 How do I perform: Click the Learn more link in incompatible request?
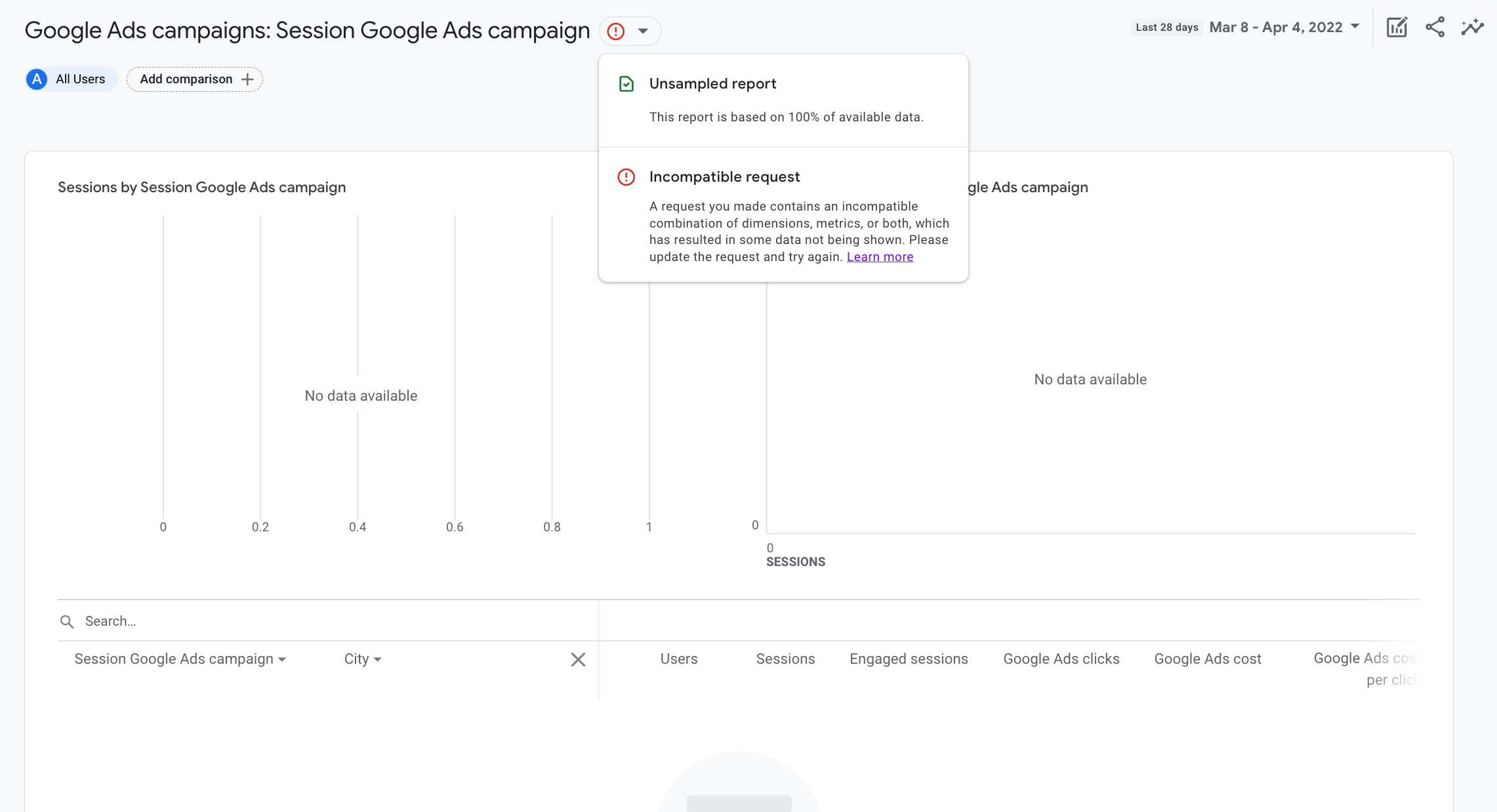click(879, 256)
